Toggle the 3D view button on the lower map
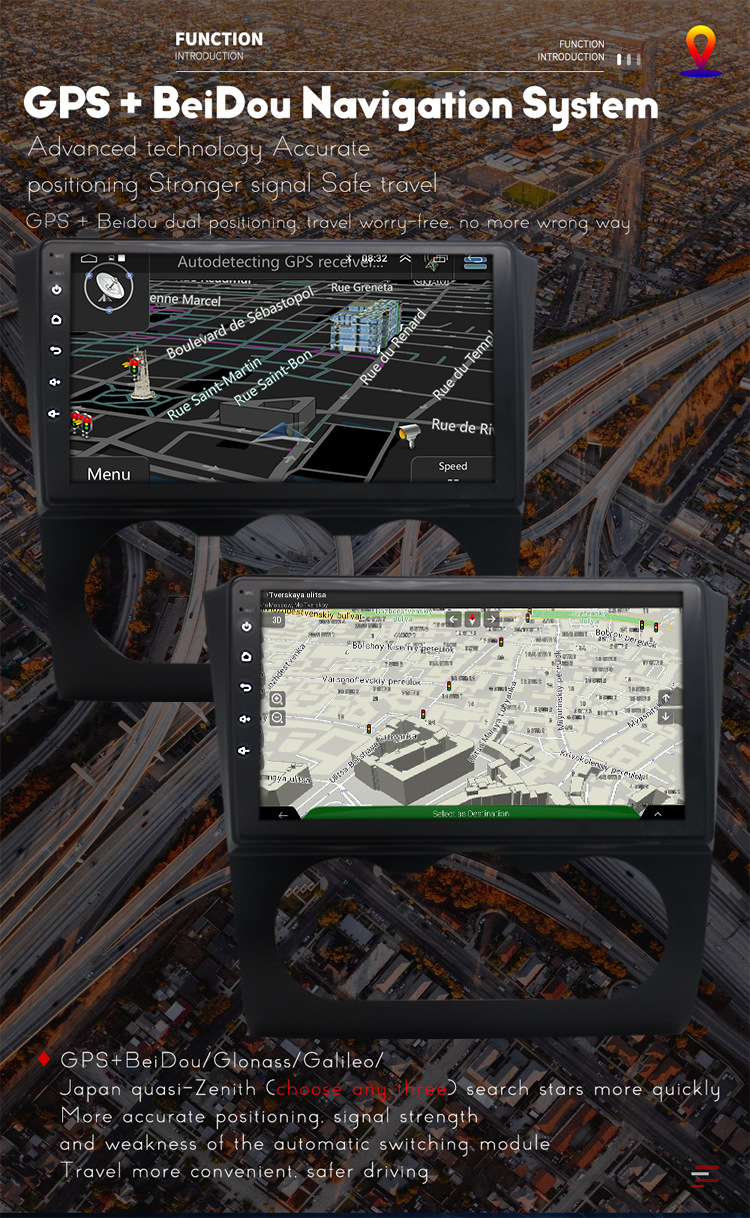 tap(277, 619)
